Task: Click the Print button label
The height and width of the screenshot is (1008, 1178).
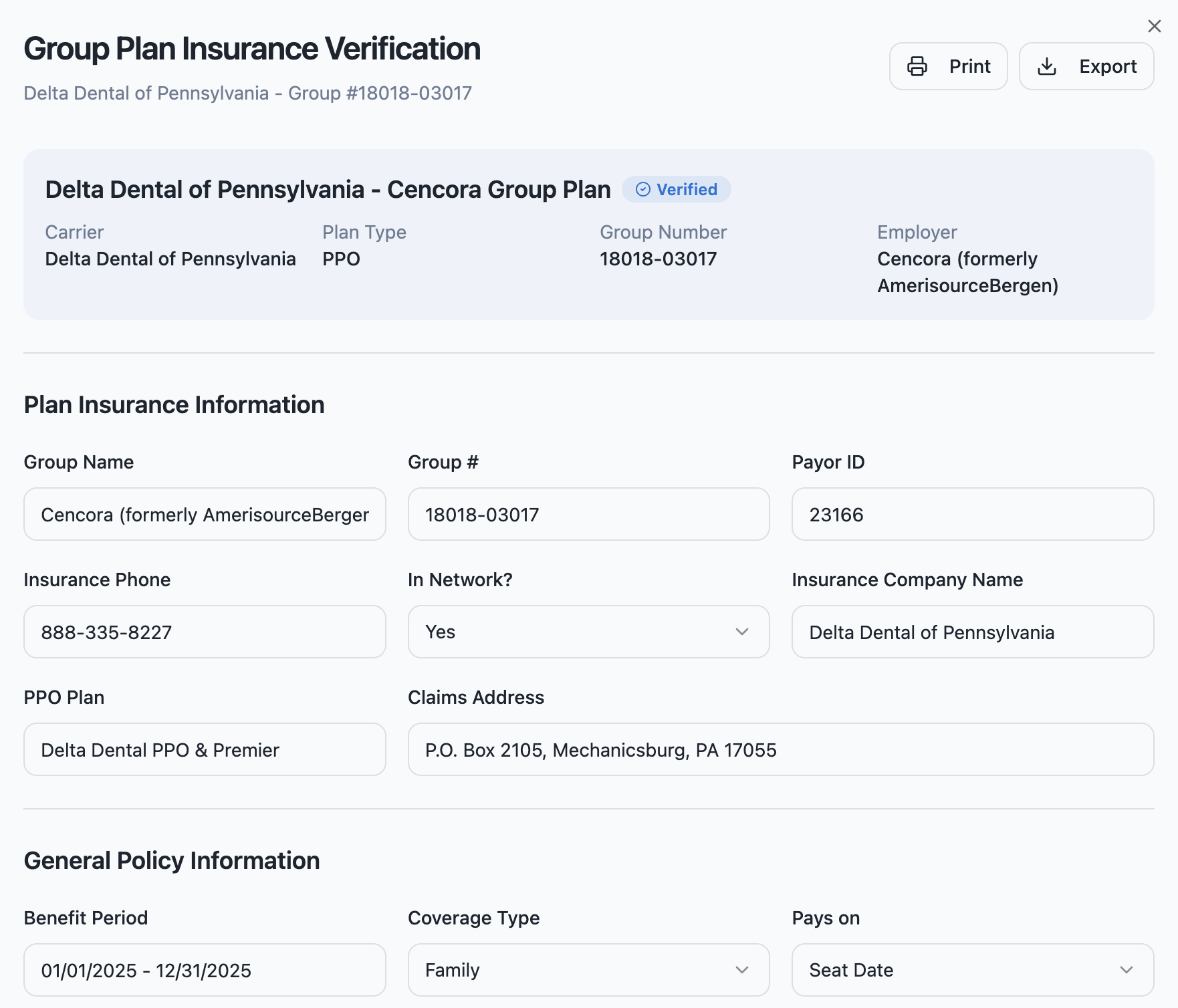Action: [x=969, y=66]
